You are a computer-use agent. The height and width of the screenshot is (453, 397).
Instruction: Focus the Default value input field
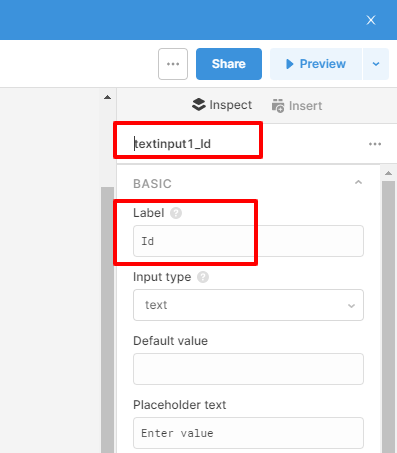tap(248, 369)
